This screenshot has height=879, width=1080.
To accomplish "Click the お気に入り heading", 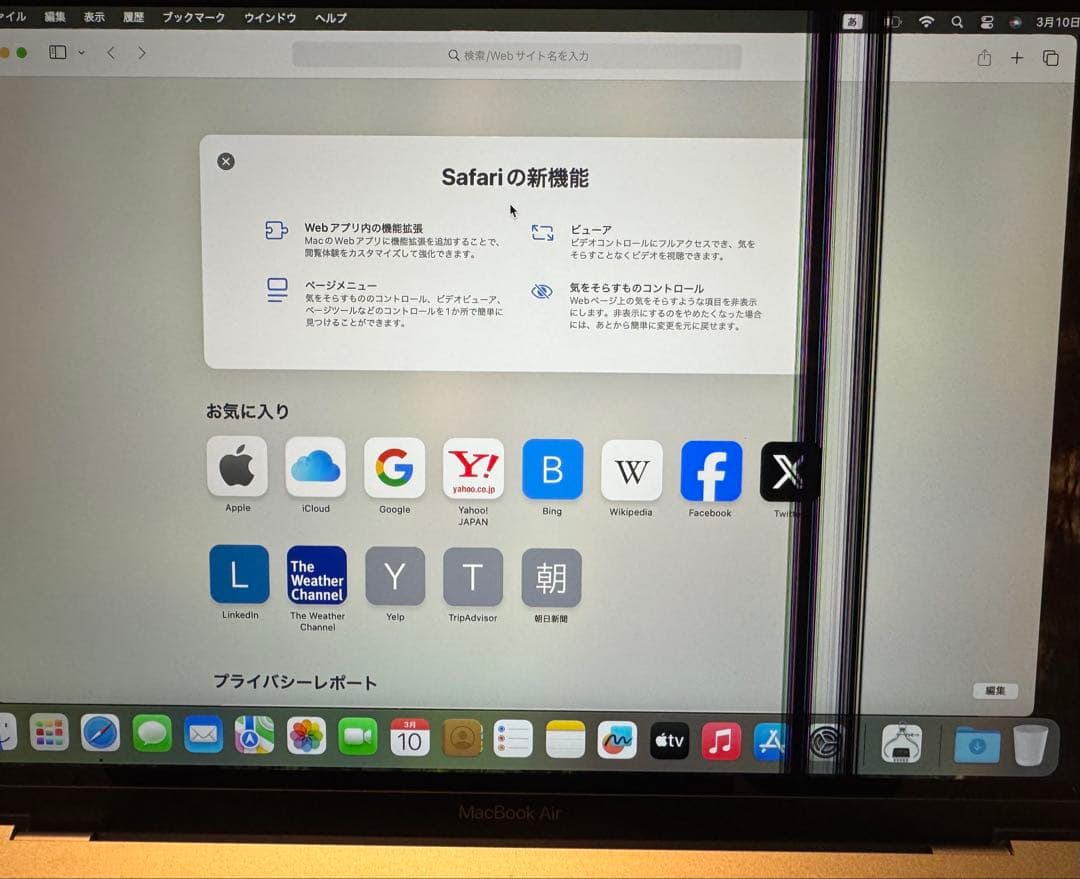I will click(x=248, y=411).
